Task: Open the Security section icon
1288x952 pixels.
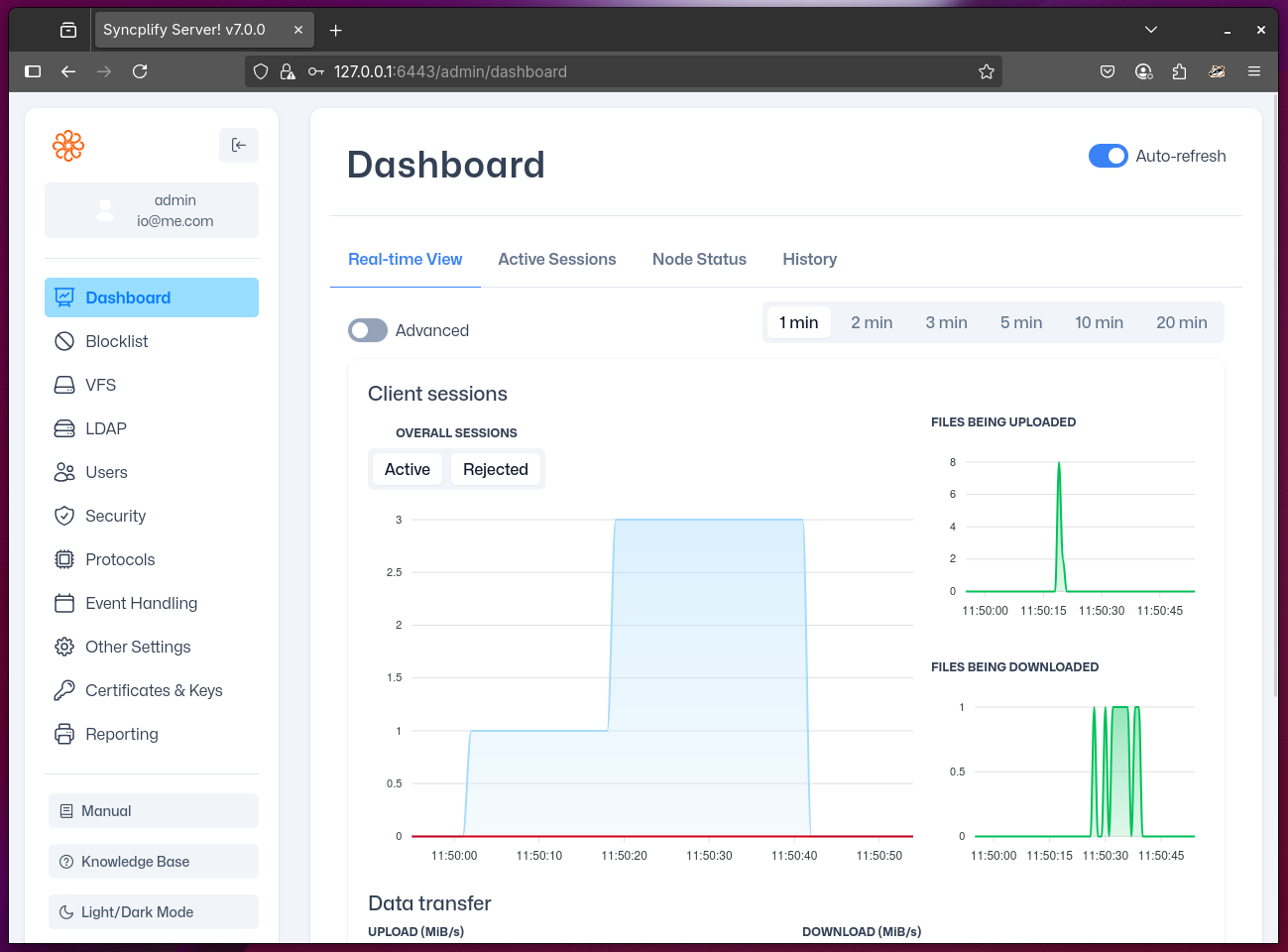Action: point(65,516)
